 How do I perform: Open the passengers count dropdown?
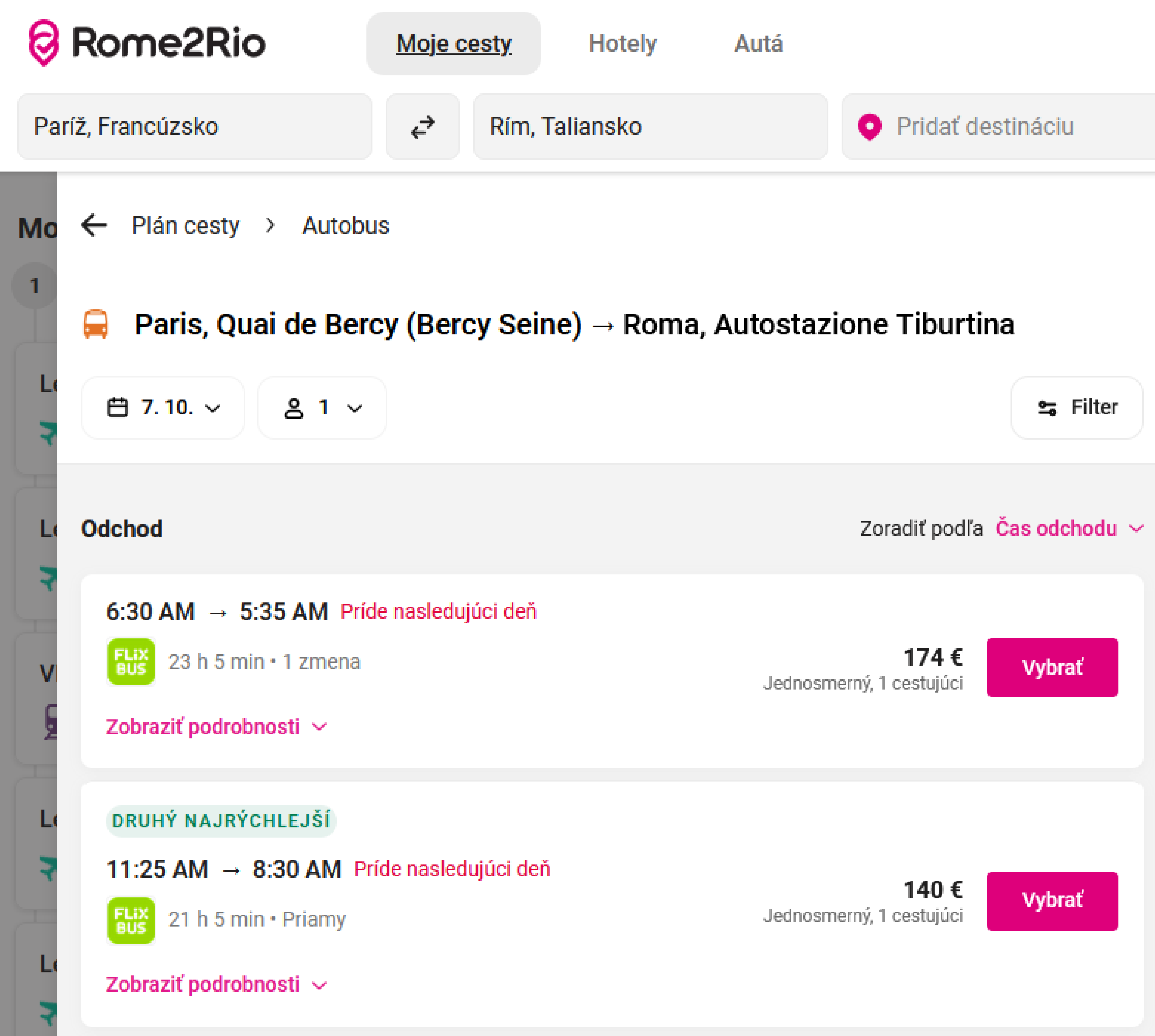coord(322,408)
